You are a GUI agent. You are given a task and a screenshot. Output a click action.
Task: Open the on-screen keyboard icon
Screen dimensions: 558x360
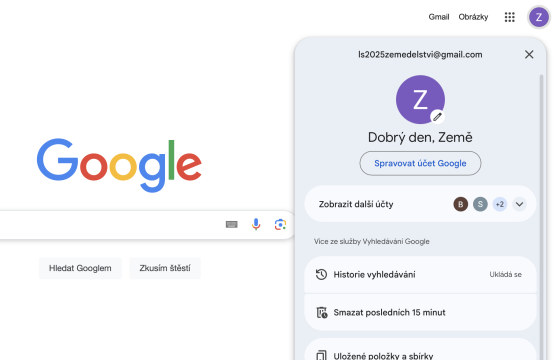(x=232, y=224)
